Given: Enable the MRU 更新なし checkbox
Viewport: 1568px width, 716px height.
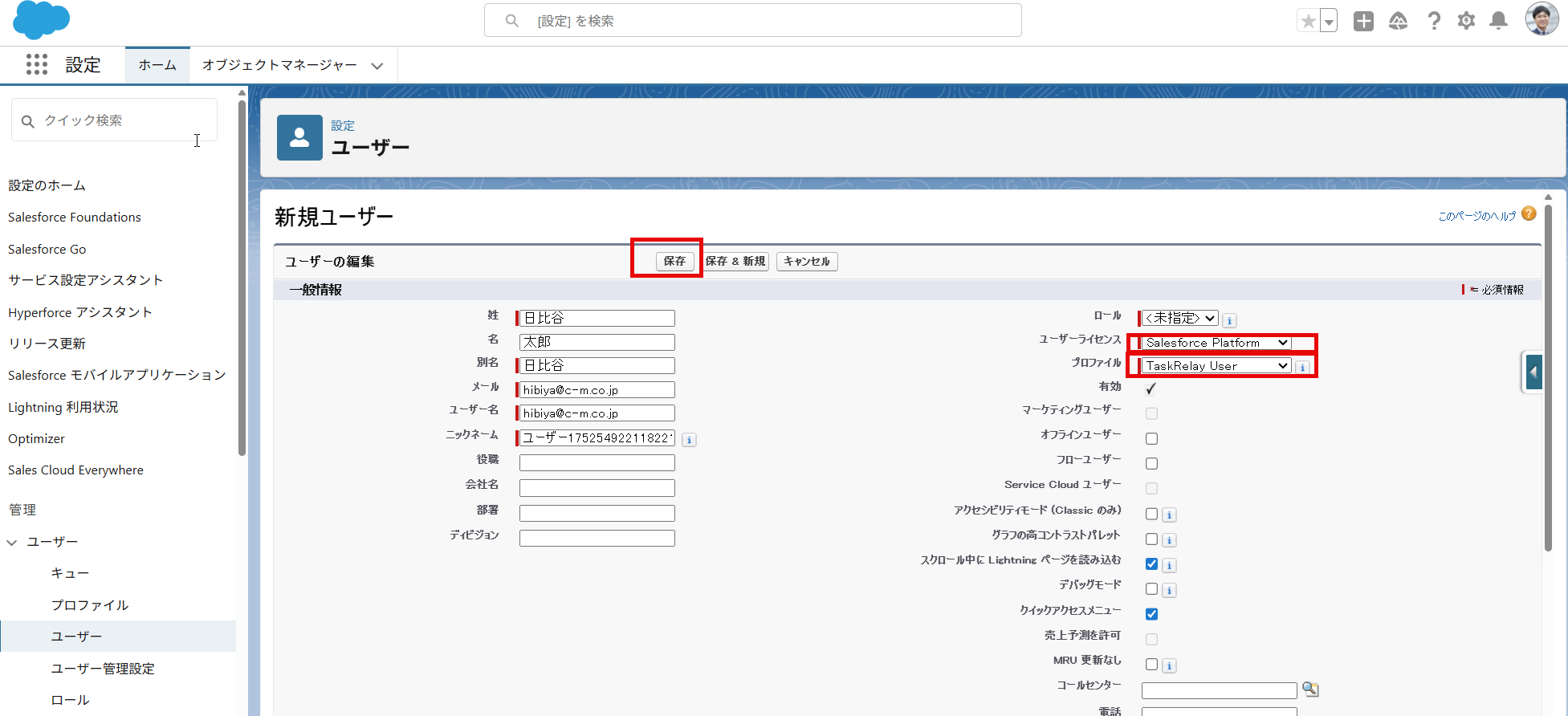Looking at the screenshot, I should (x=1151, y=665).
